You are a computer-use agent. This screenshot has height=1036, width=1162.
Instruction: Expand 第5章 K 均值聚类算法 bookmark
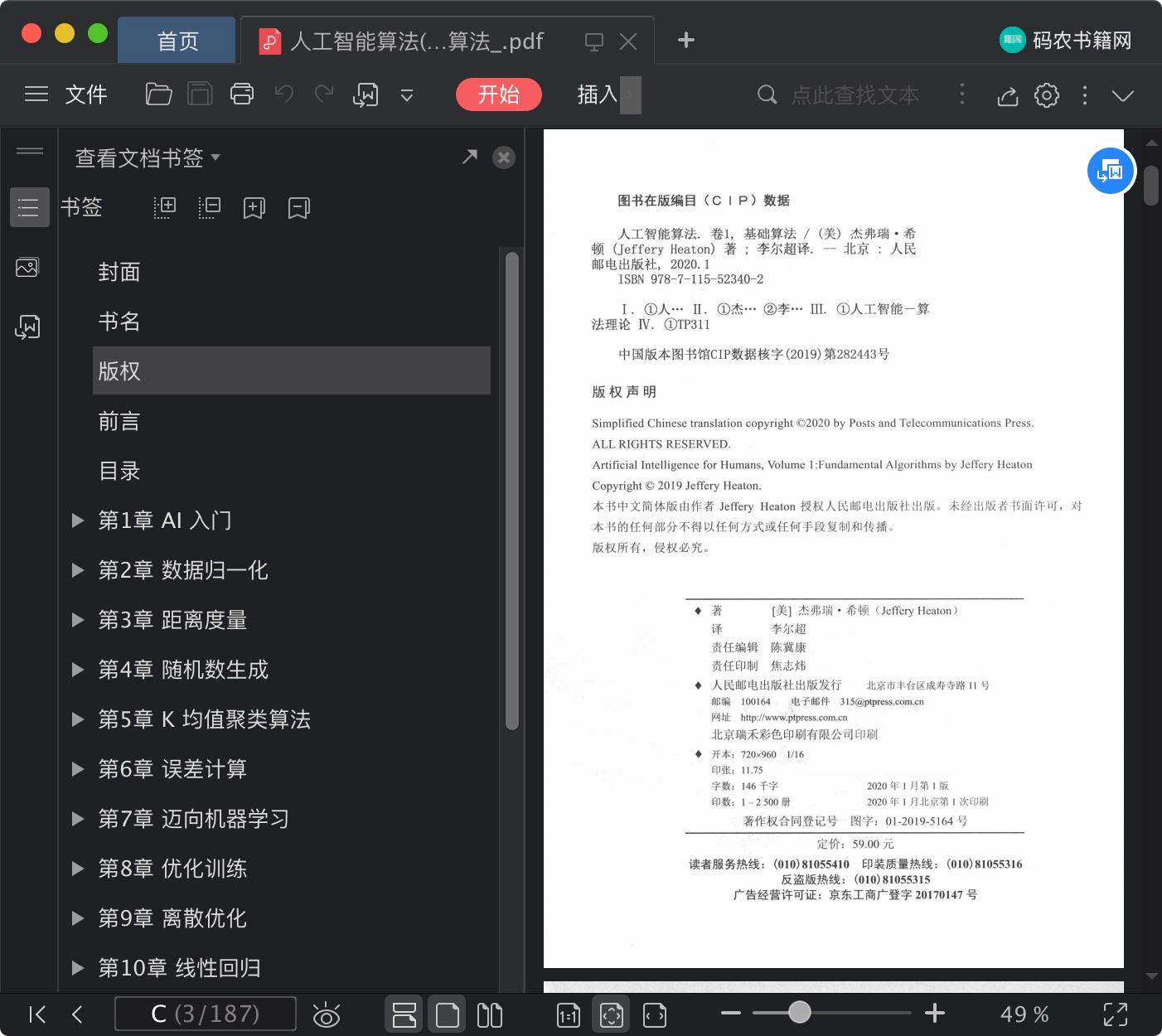click(78, 719)
